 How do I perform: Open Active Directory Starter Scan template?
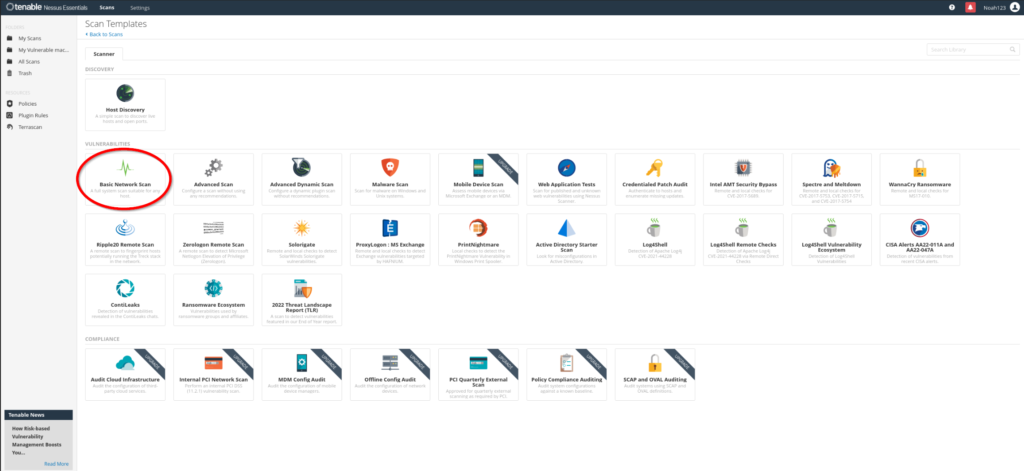(x=566, y=239)
